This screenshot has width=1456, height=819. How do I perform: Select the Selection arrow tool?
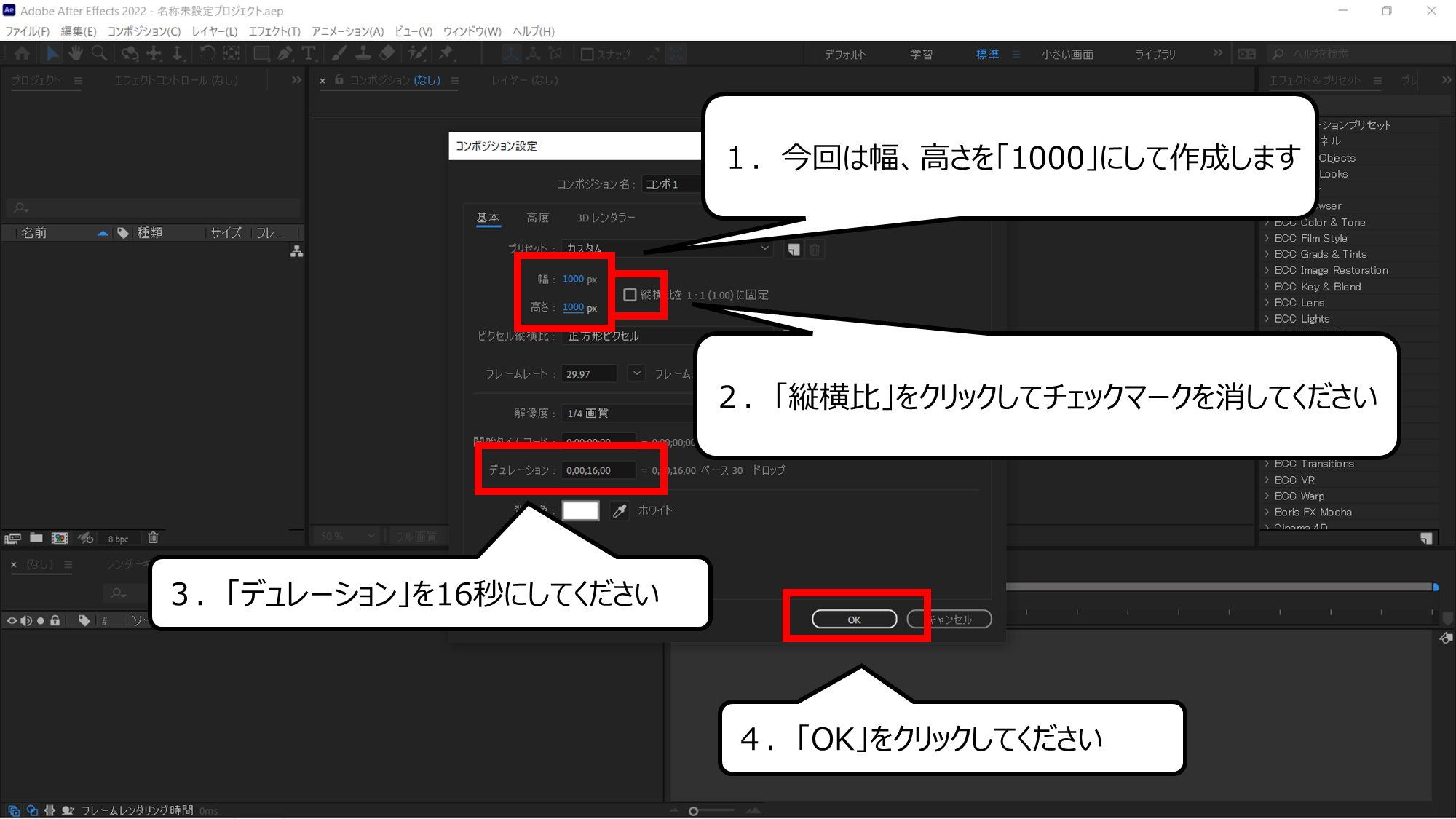tap(52, 53)
